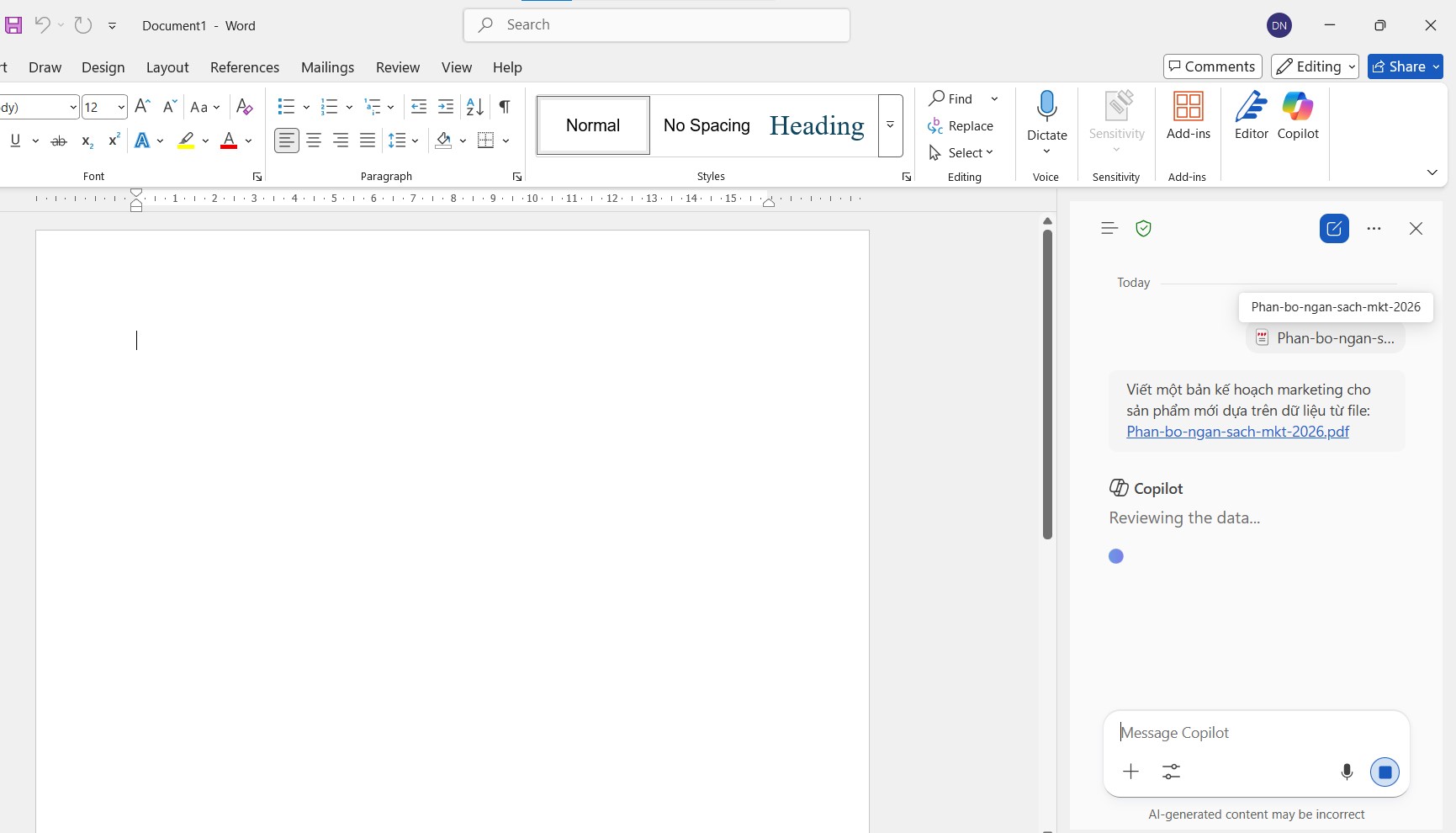Image resolution: width=1456 pixels, height=833 pixels.
Task: Click the Clear All Formatting icon
Action: point(244,107)
